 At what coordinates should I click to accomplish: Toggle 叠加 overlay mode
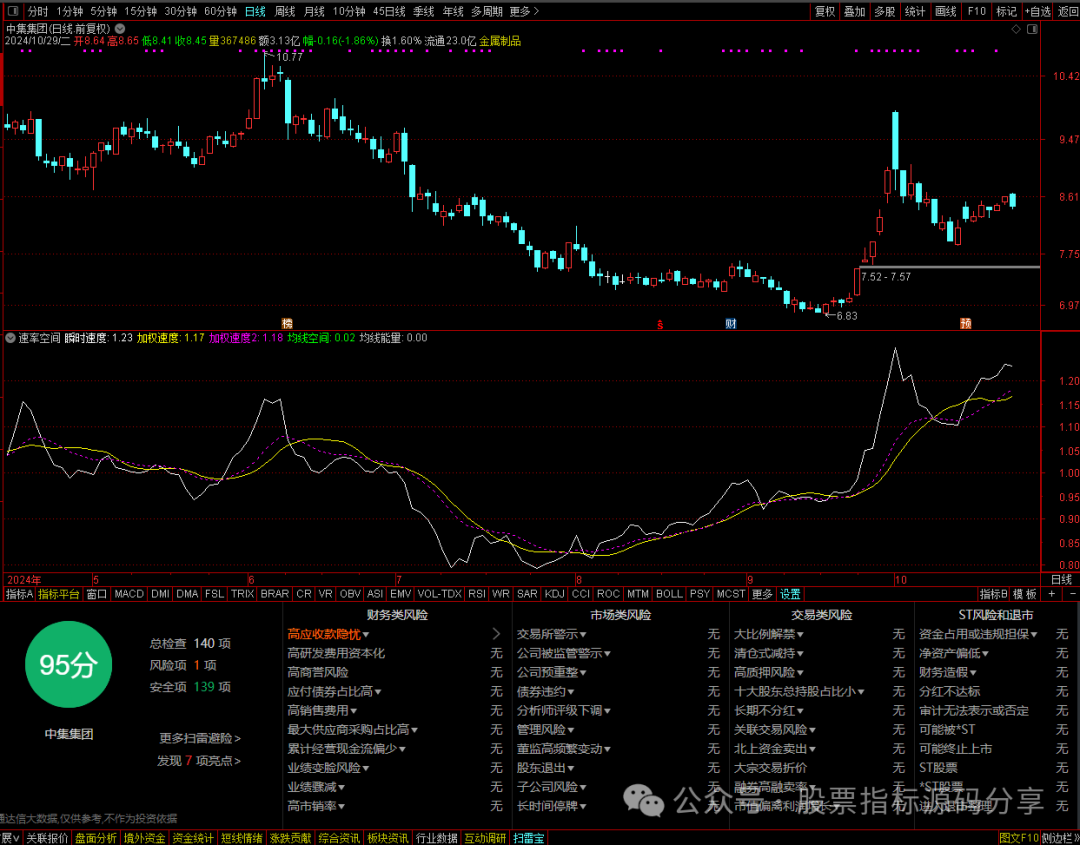click(855, 11)
